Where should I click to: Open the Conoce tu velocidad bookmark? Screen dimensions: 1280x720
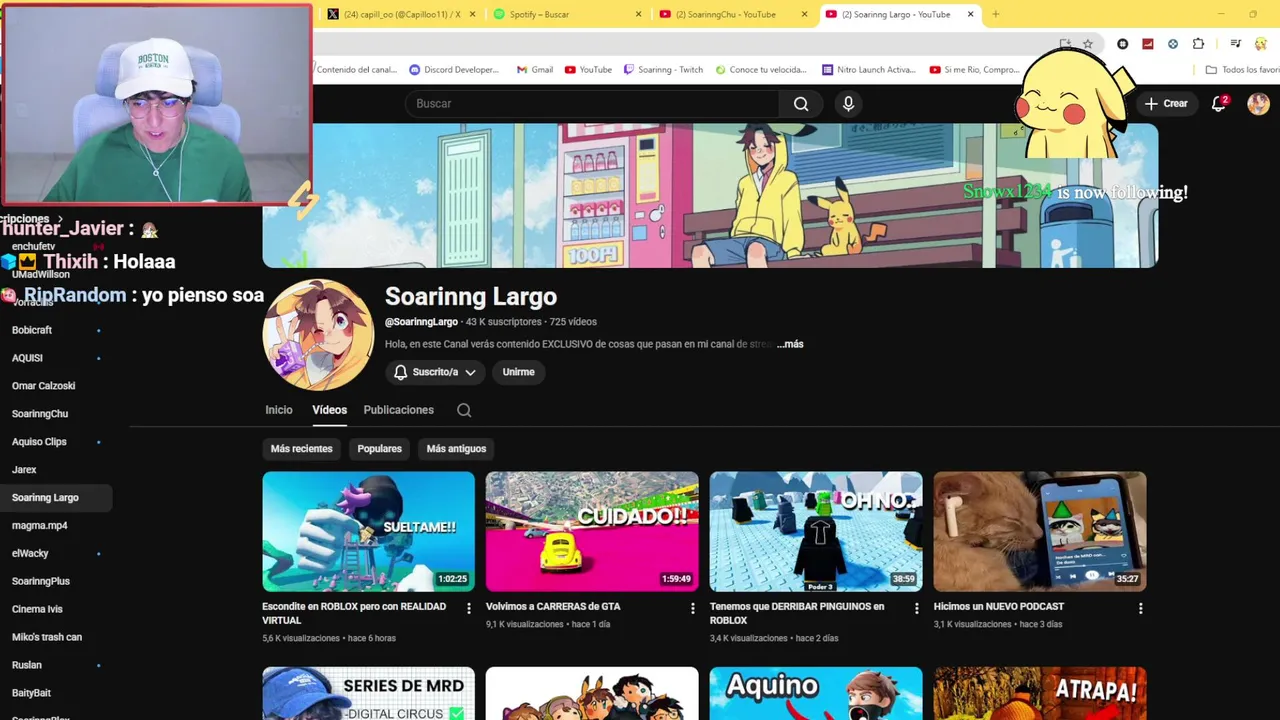tap(760, 70)
